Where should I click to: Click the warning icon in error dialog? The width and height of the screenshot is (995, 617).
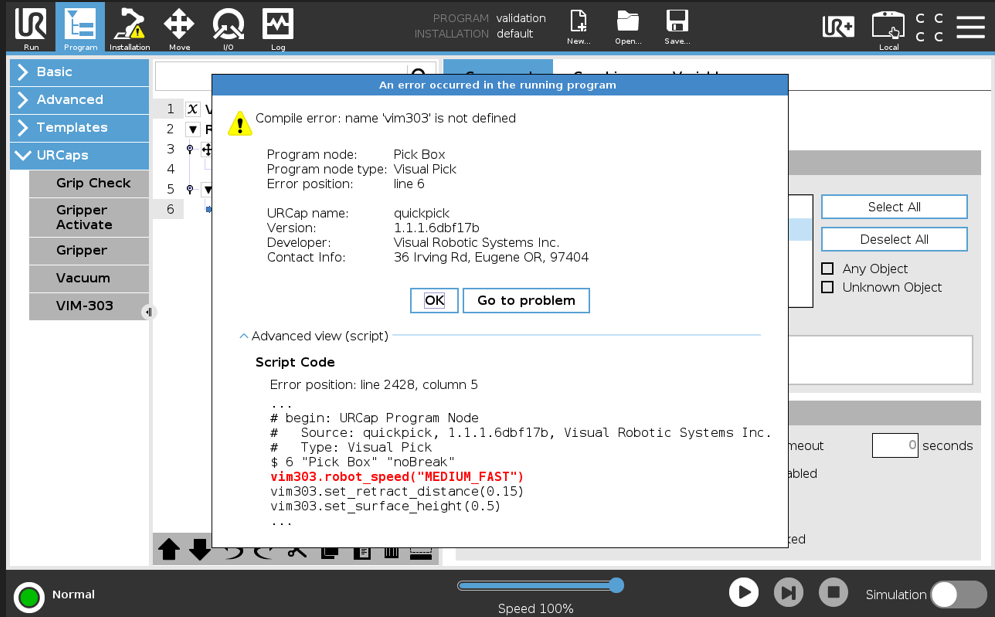[x=240, y=123]
